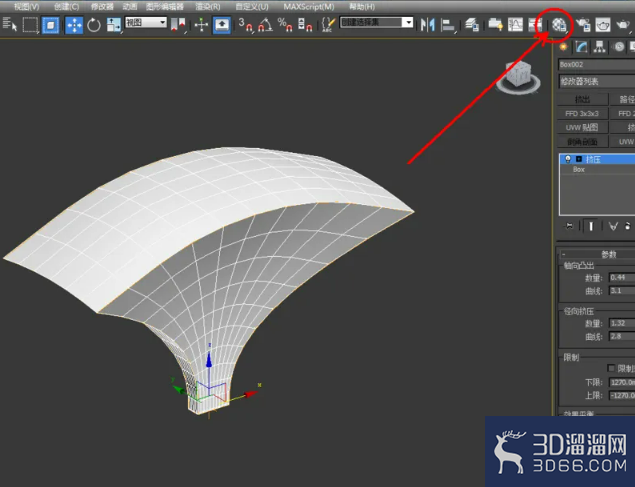Screen dimensions: 635x487
Task: Toggle the Window/Crossing selection button
Action: [x=51, y=25]
